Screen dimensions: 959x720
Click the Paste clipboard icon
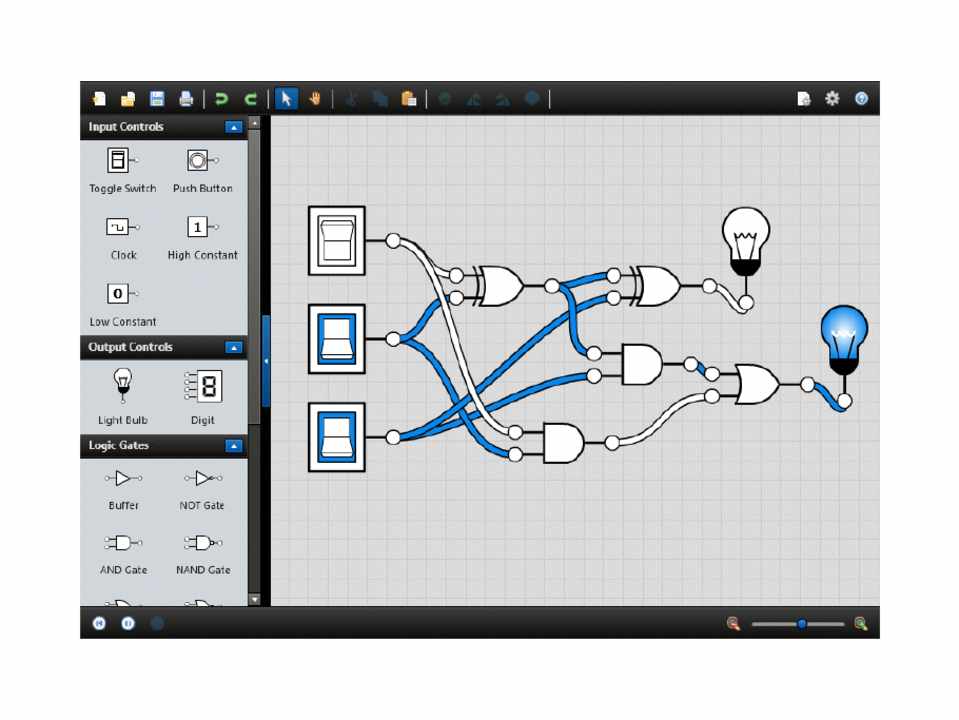[x=408, y=98]
